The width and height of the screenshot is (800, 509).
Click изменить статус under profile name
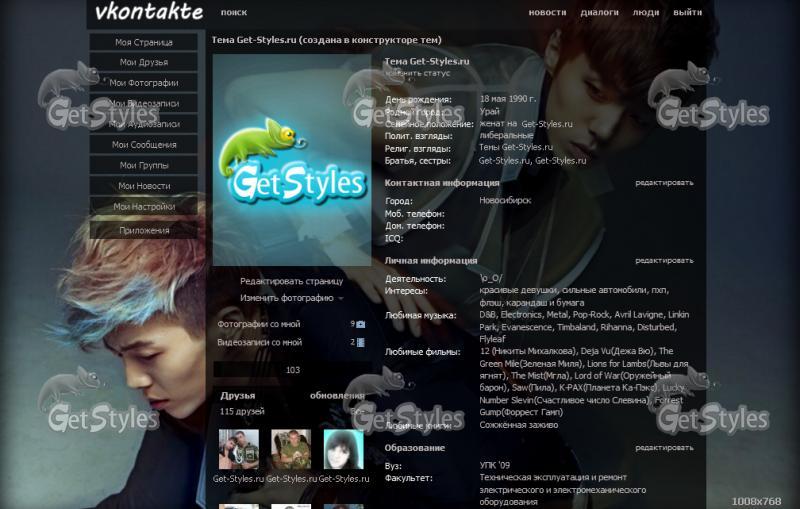pos(418,73)
